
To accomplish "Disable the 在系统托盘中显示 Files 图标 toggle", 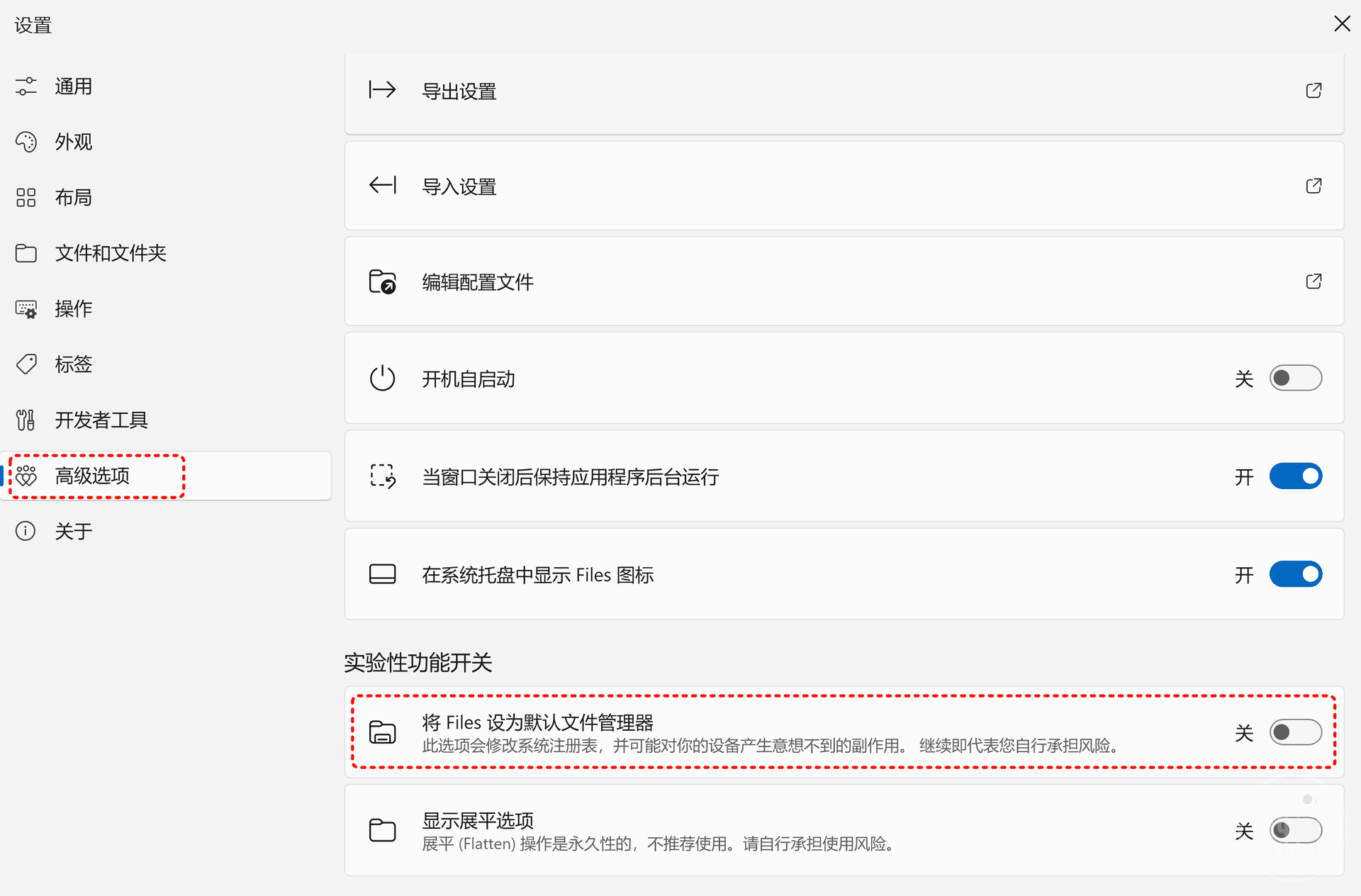I will point(1295,574).
